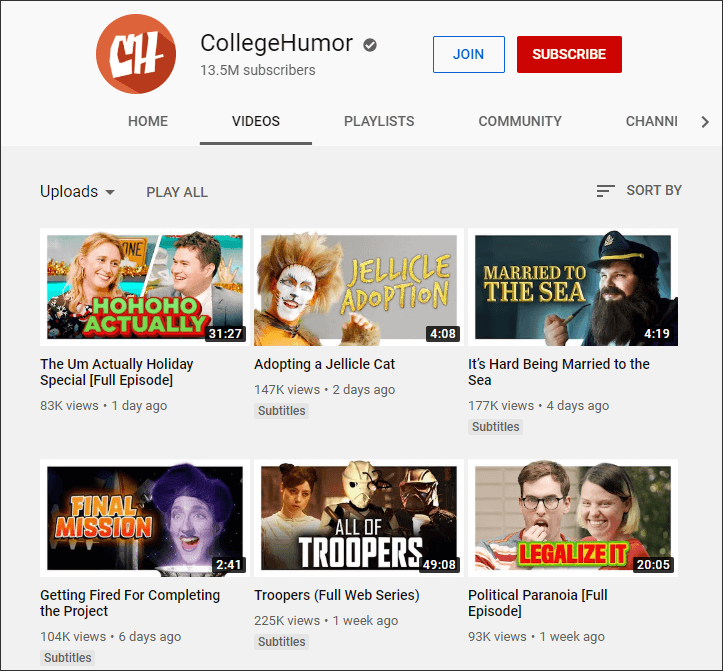Click the 31:27 duration badge
723x671 pixels.
tap(225, 333)
